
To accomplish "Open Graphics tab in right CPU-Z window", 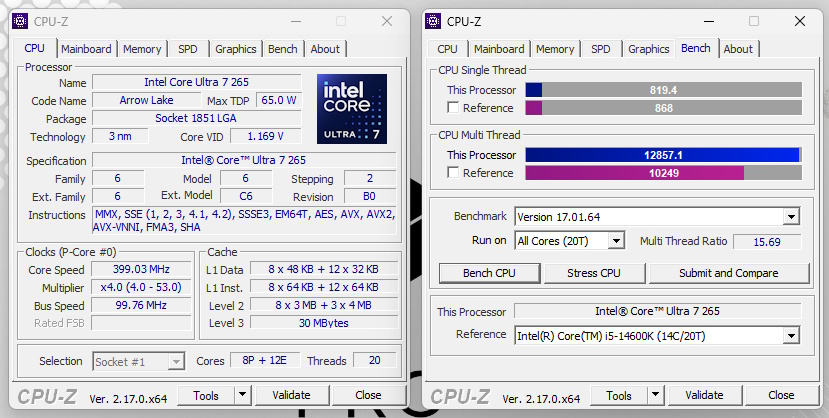I will tap(649, 49).
